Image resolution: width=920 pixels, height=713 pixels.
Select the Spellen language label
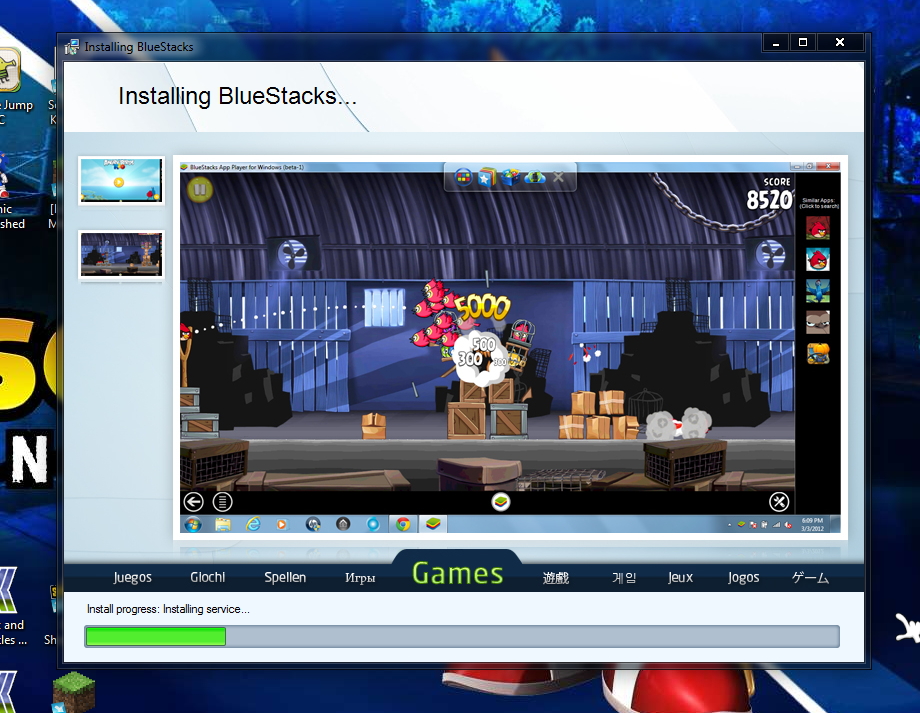(285, 577)
